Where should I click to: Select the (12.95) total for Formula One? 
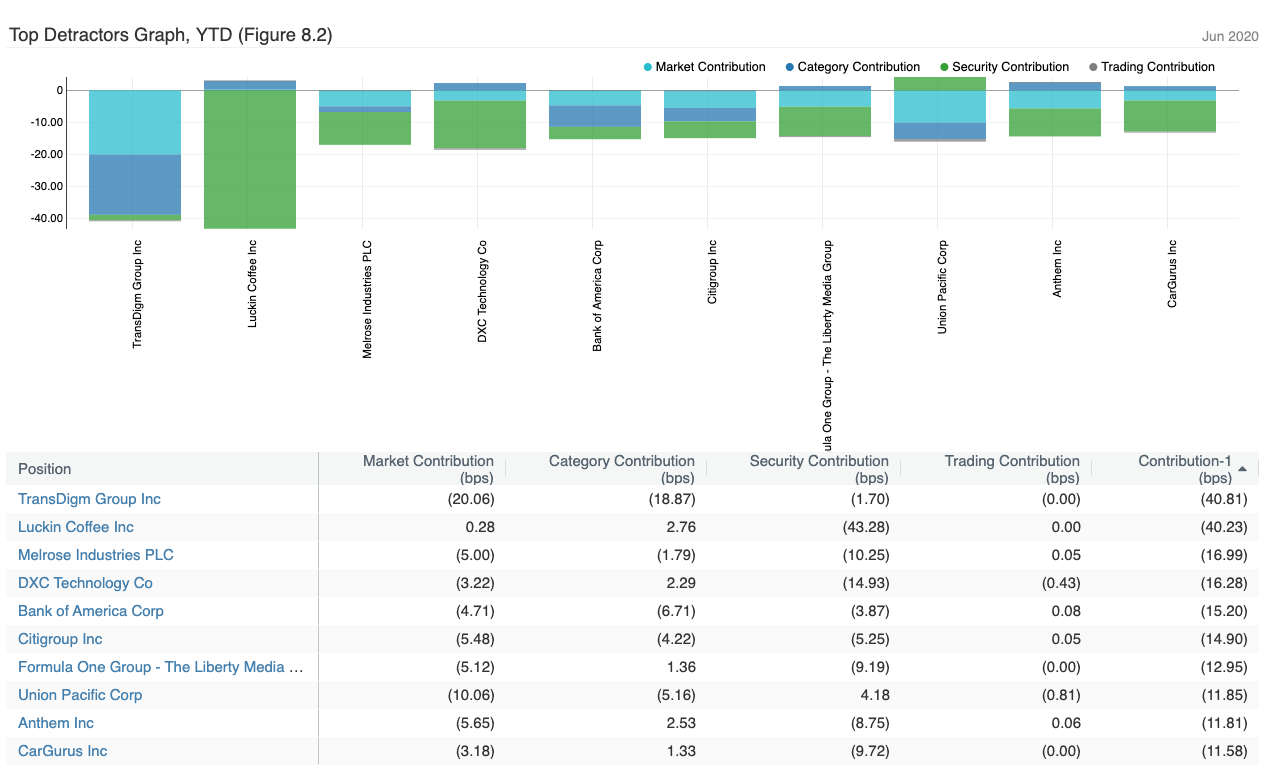tap(1226, 667)
